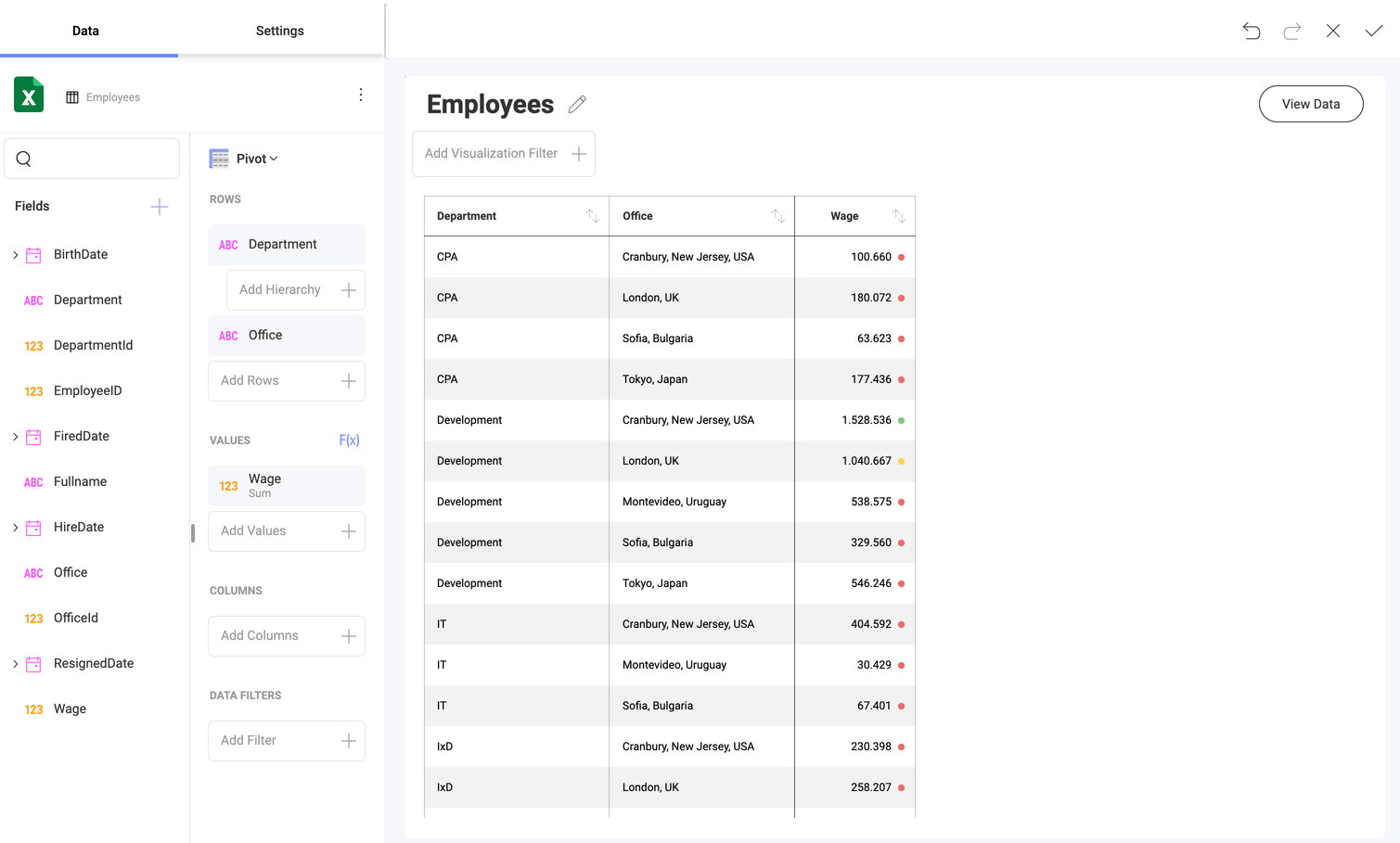The image size is (1400, 843).
Task: Click the yellow indicator beside 1.040.667
Action: tap(901, 461)
